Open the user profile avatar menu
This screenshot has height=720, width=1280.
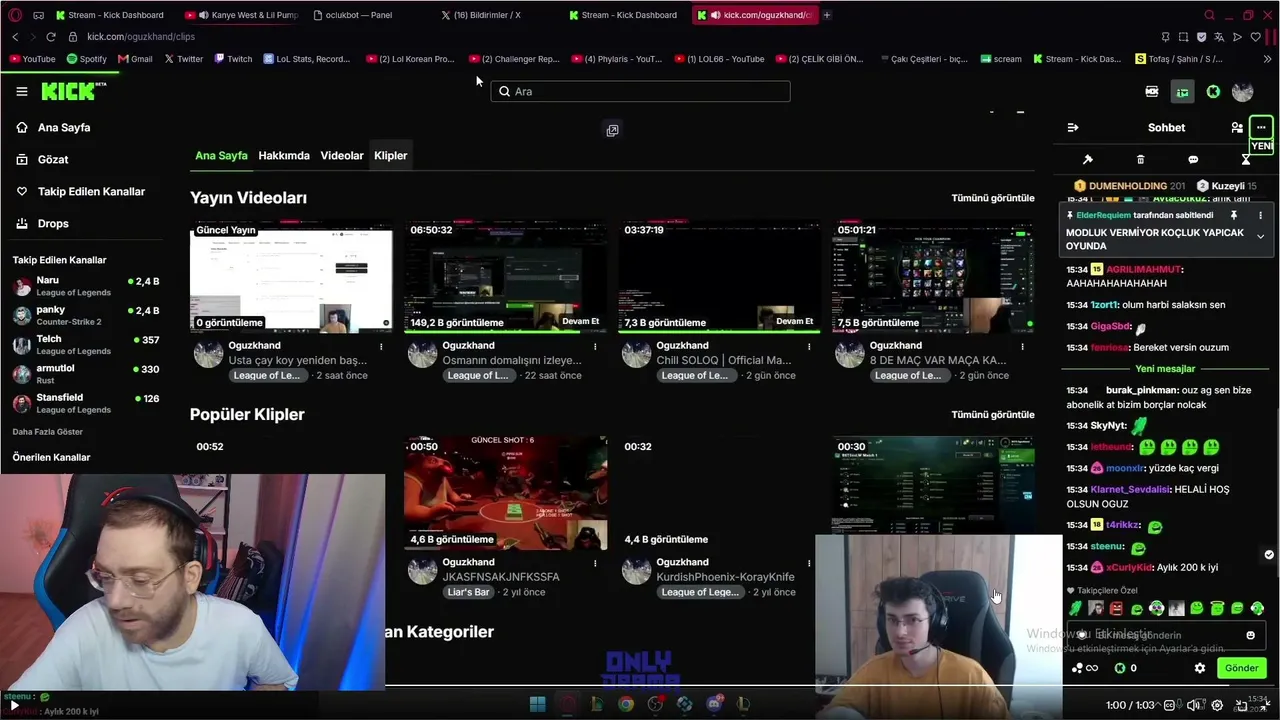coord(1243,92)
